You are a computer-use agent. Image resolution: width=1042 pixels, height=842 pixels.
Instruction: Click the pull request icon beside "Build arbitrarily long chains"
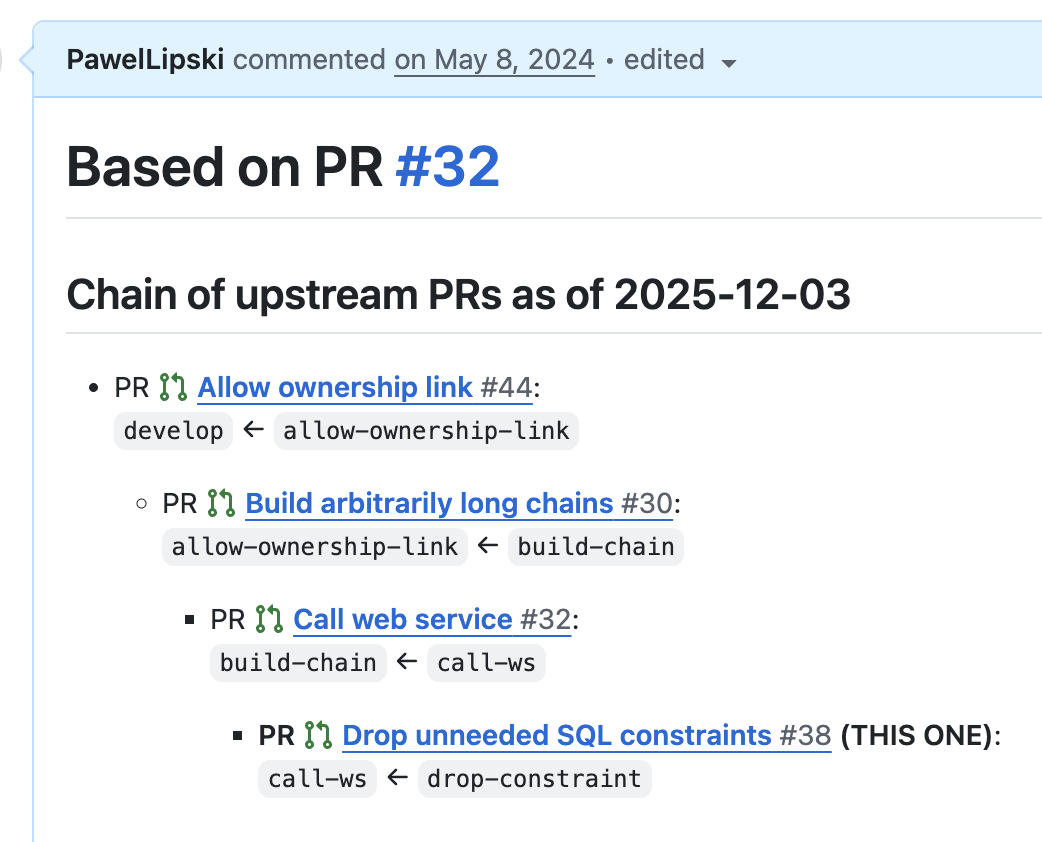(222, 503)
